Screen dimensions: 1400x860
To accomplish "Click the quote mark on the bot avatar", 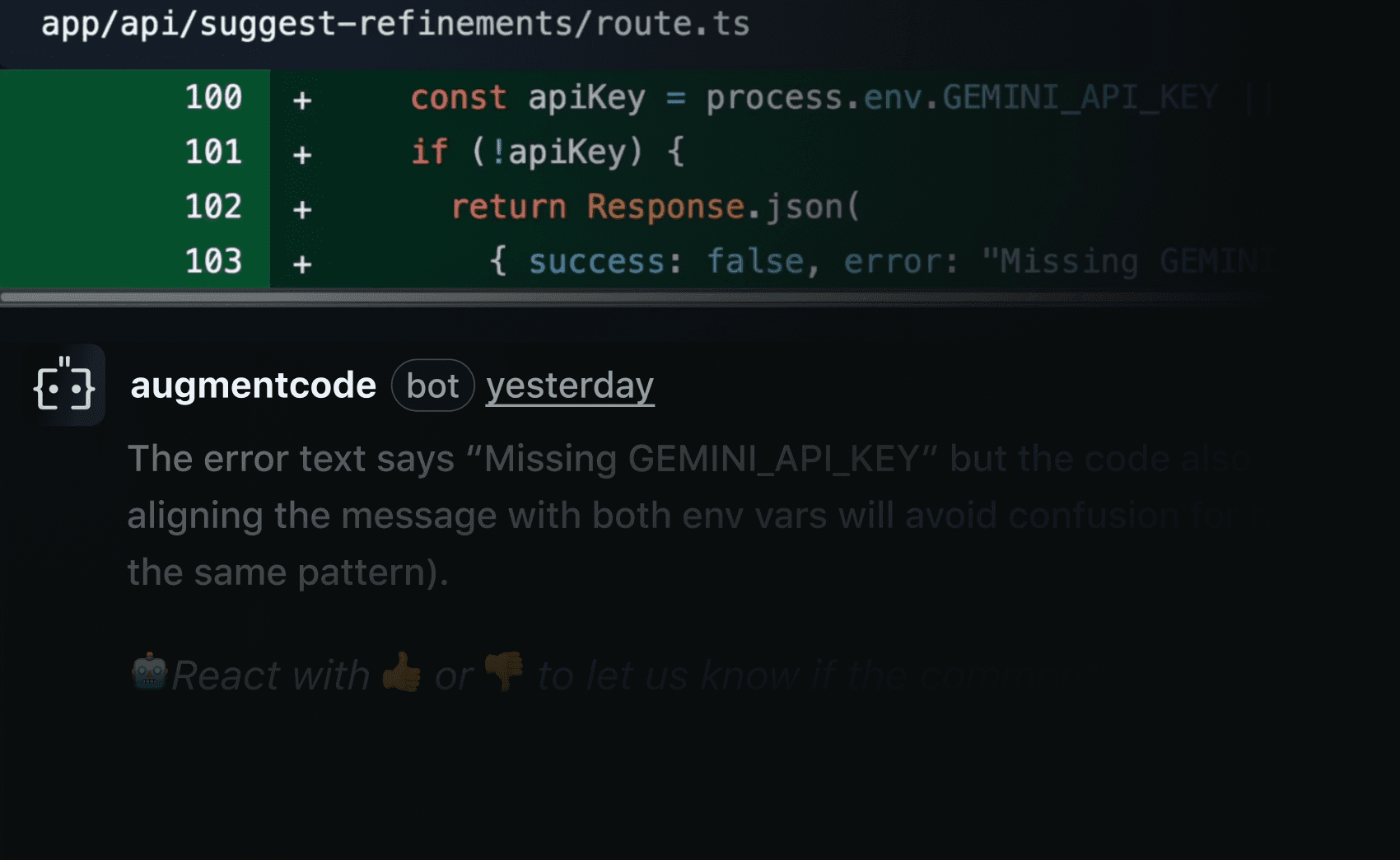I will click(x=66, y=361).
